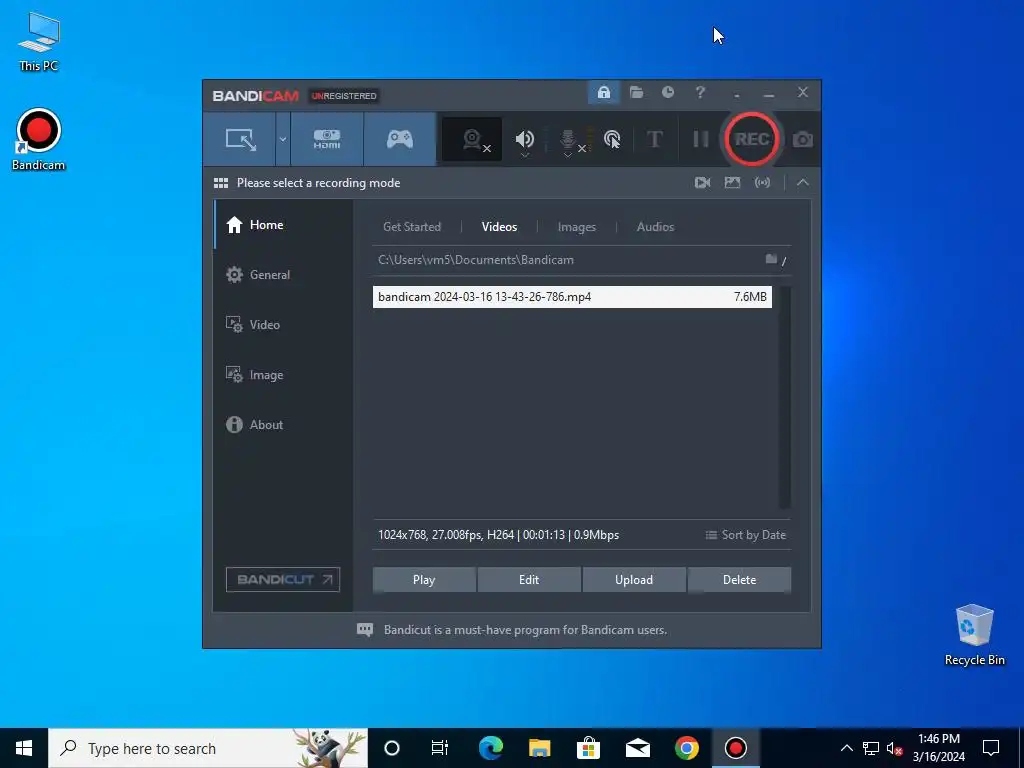Open Mail app from taskbar
The height and width of the screenshot is (768, 1024).
(637, 748)
